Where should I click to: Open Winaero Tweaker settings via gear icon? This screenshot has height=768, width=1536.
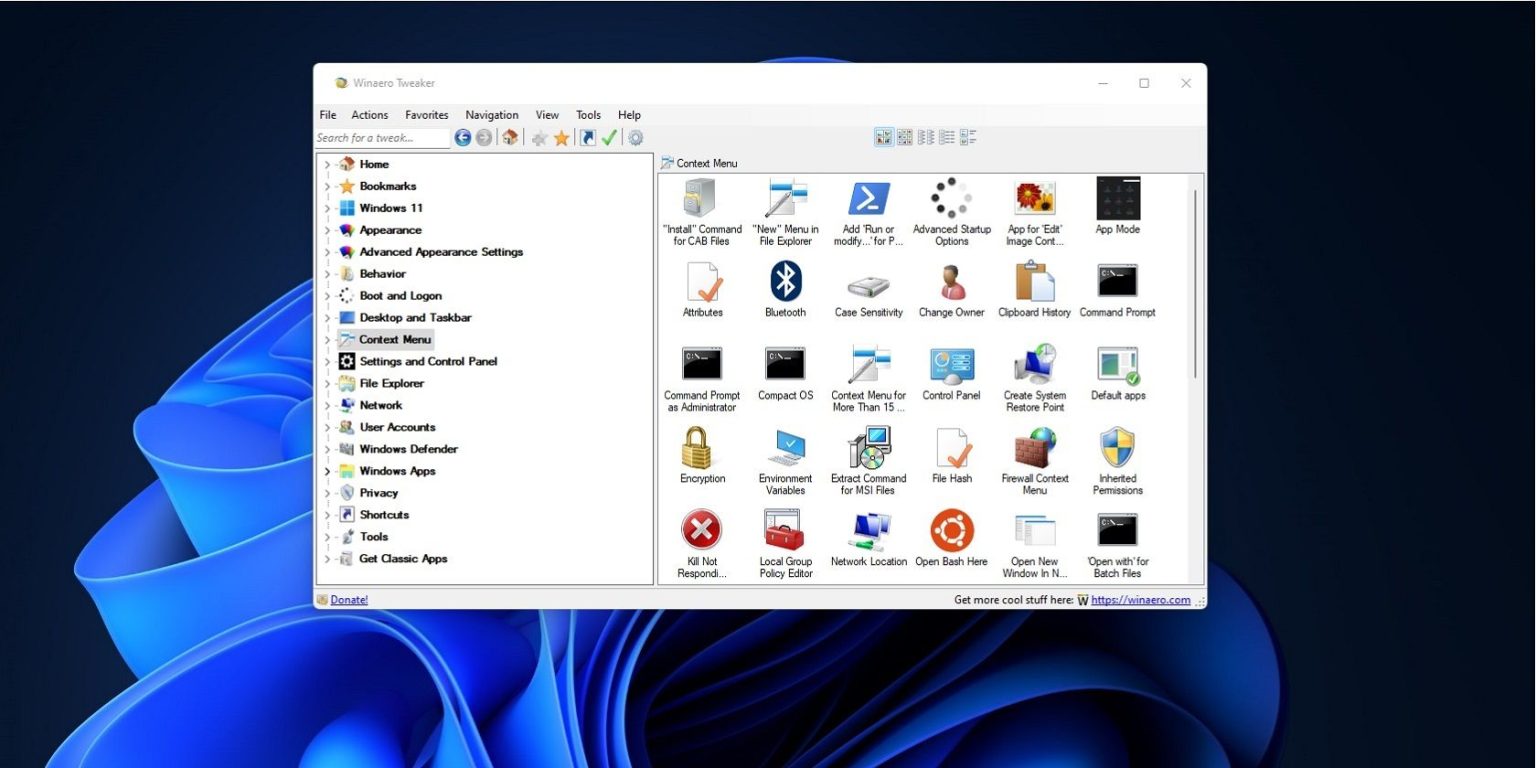pyautogui.click(x=636, y=137)
